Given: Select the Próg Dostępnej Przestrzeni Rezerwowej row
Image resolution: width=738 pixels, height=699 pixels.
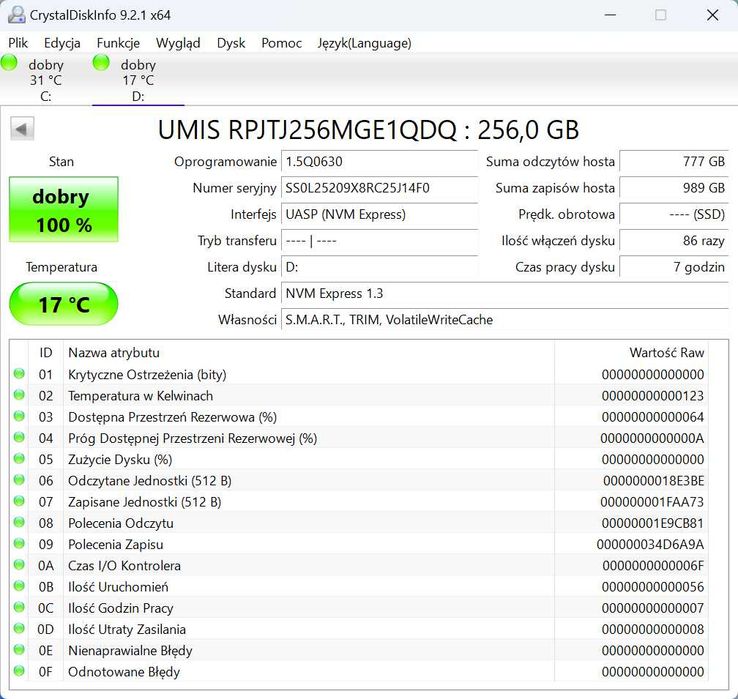Looking at the screenshot, I should (x=360, y=438).
